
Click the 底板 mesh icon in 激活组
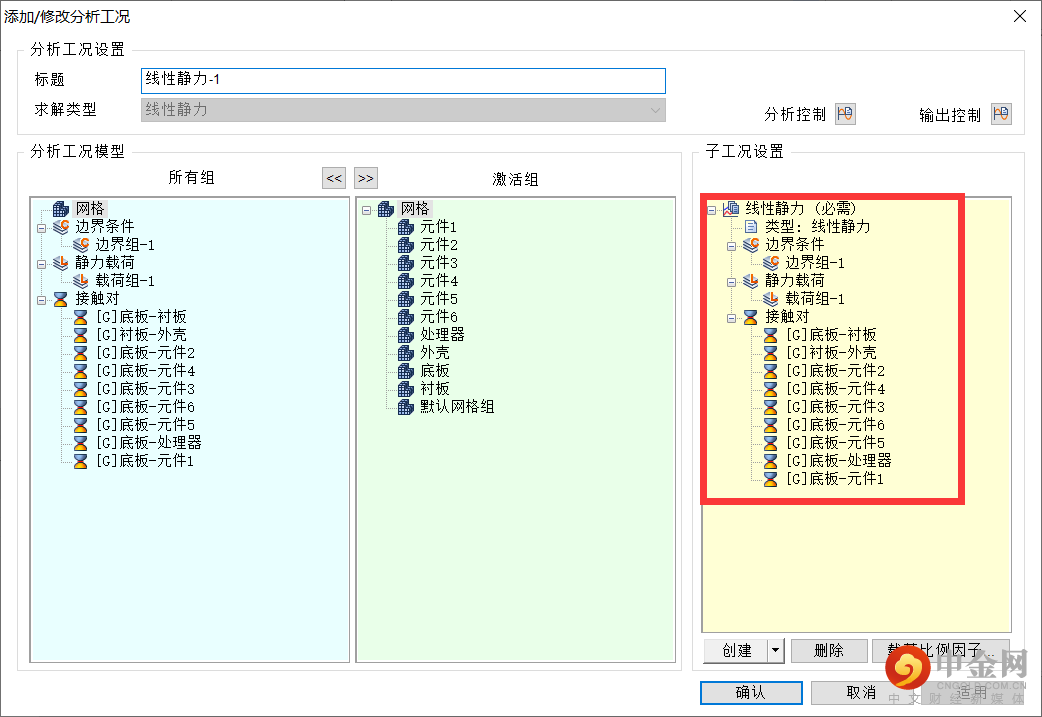405,371
